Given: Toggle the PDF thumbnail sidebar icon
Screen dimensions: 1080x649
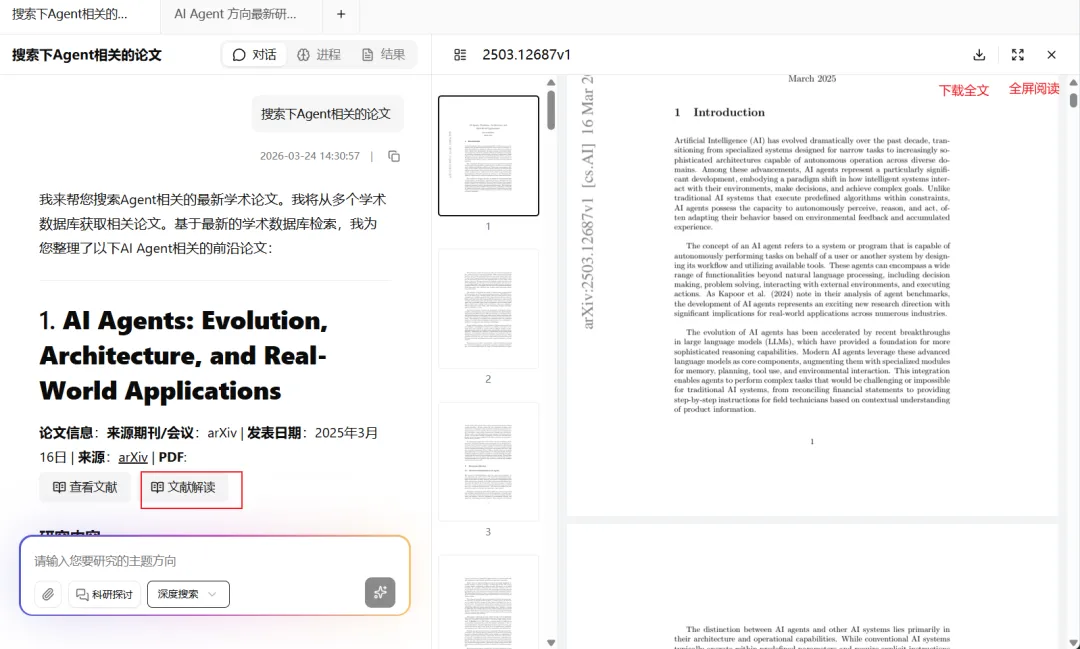Looking at the screenshot, I should pyautogui.click(x=460, y=54).
